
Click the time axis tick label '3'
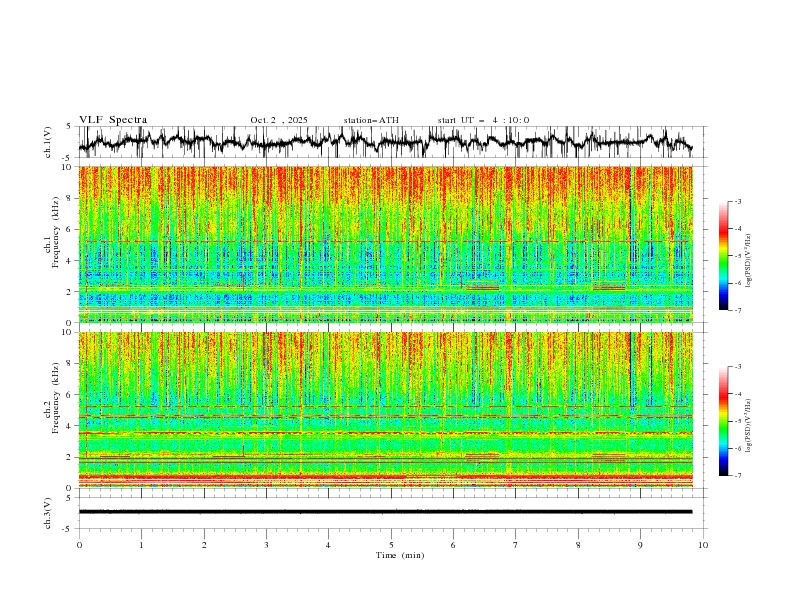(266, 545)
